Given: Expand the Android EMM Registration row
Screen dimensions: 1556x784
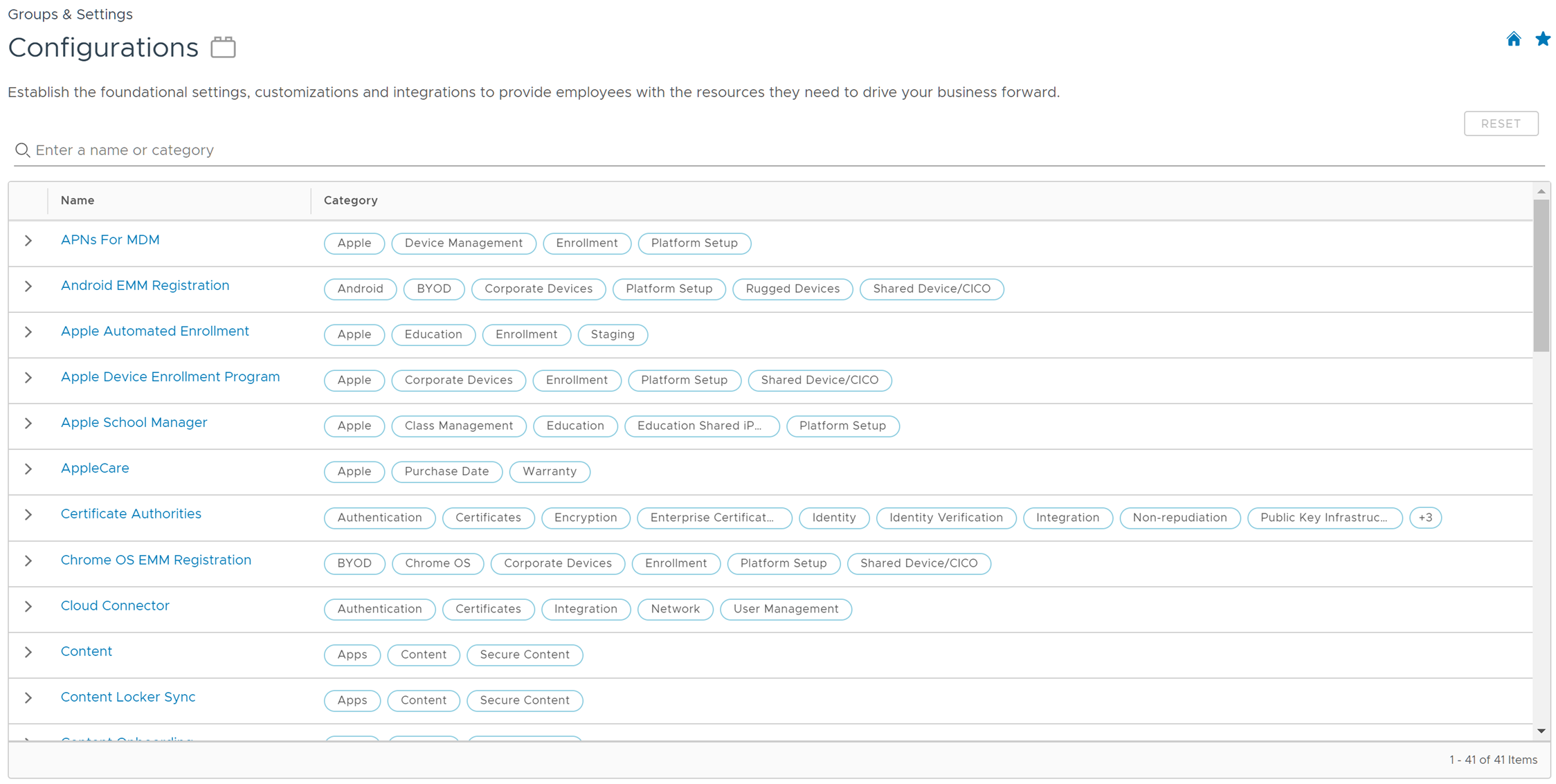Looking at the screenshot, I should [28, 289].
